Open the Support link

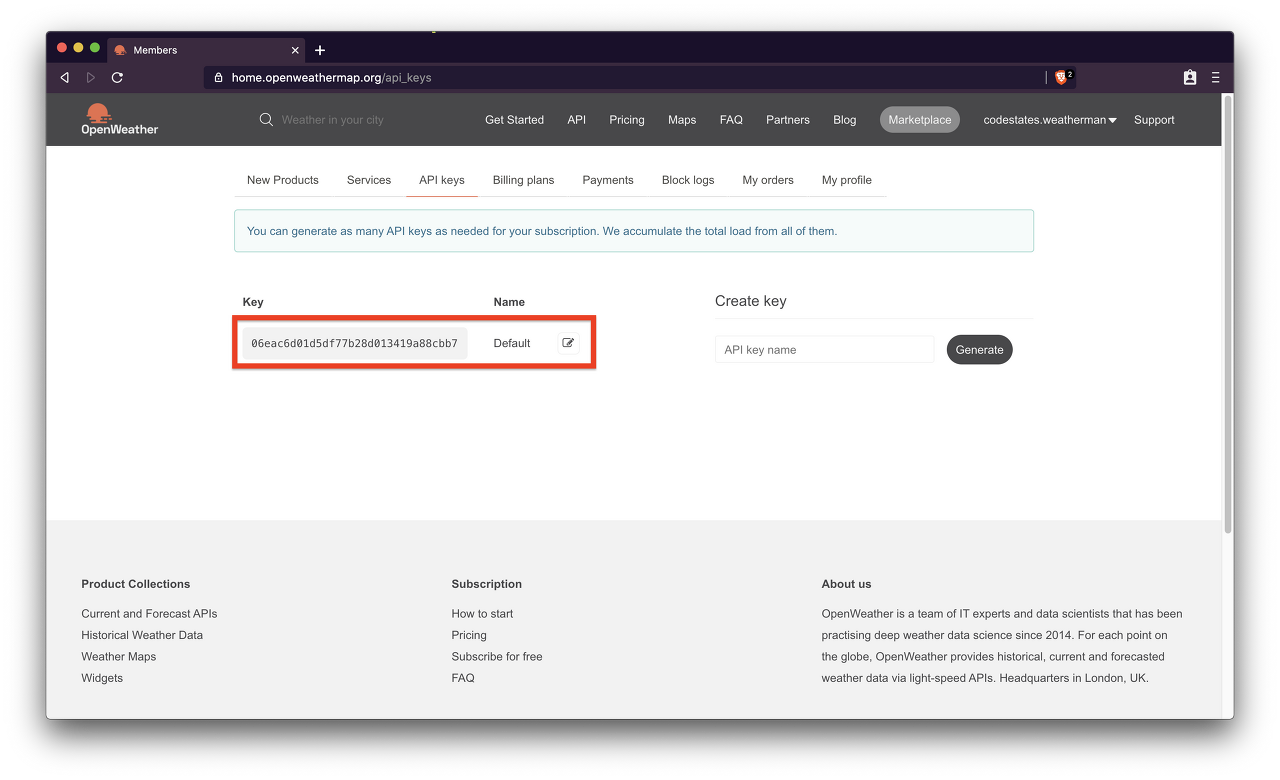(x=1154, y=120)
